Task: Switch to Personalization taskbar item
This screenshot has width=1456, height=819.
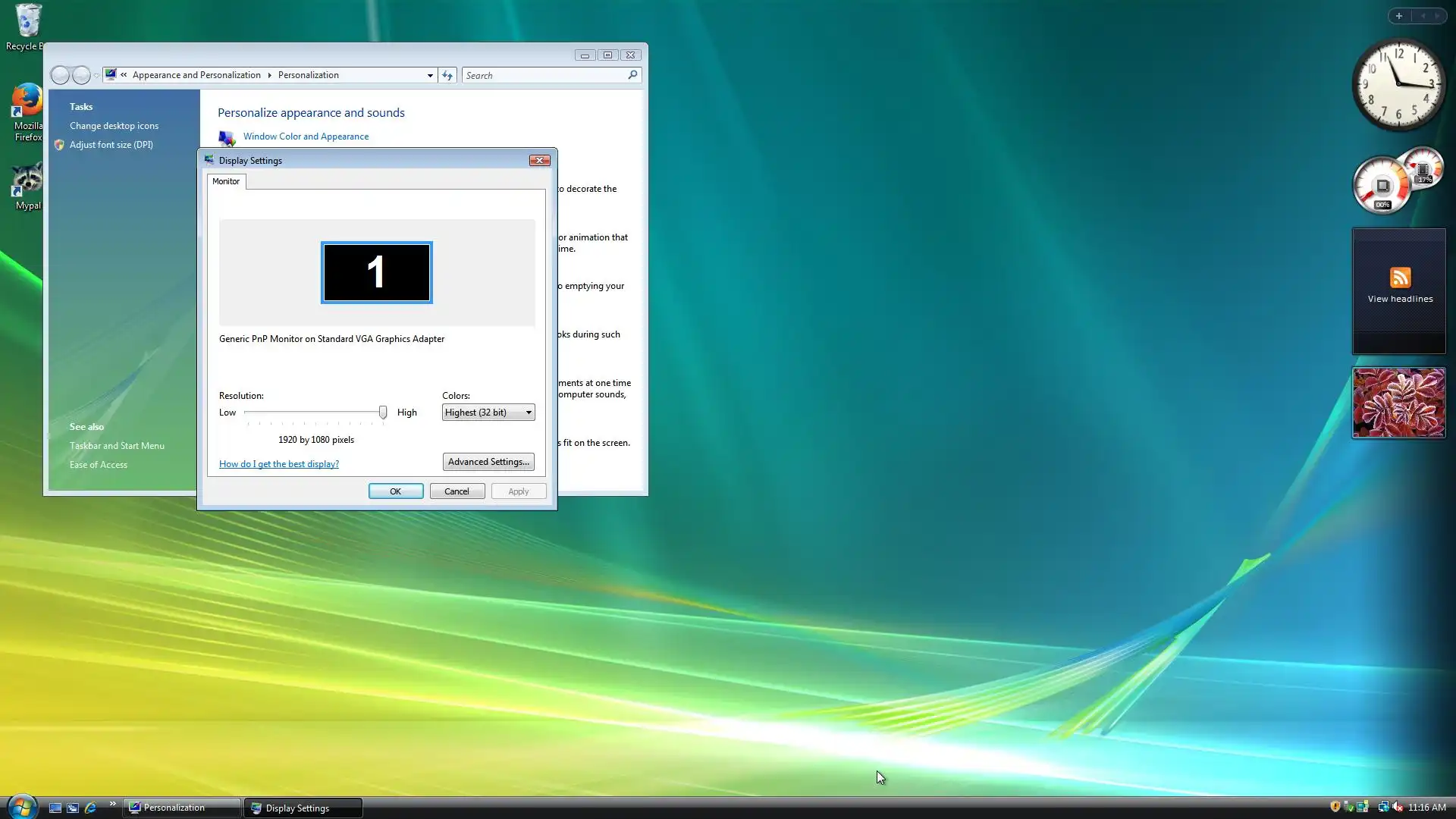Action: (x=182, y=808)
